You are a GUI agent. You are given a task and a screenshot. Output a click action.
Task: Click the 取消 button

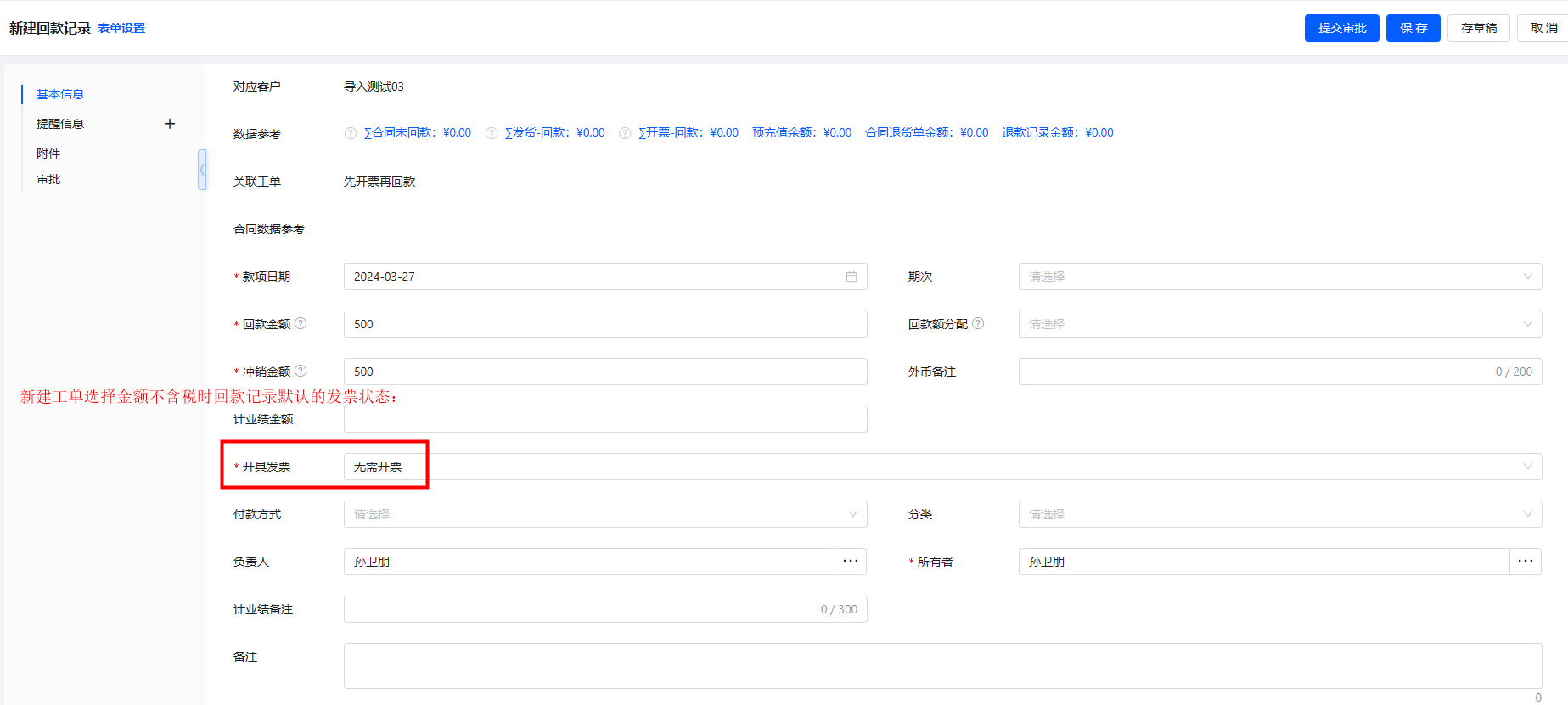[x=1543, y=28]
